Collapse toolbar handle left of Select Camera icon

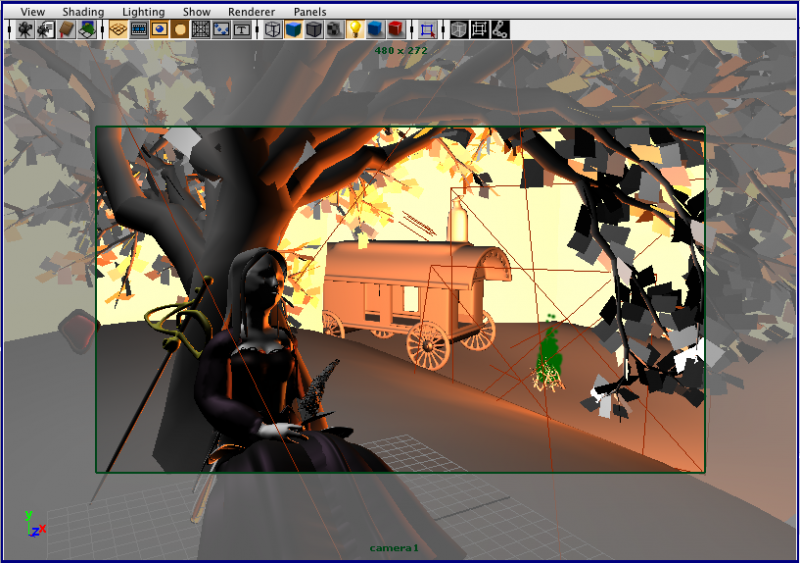[x=10, y=30]
